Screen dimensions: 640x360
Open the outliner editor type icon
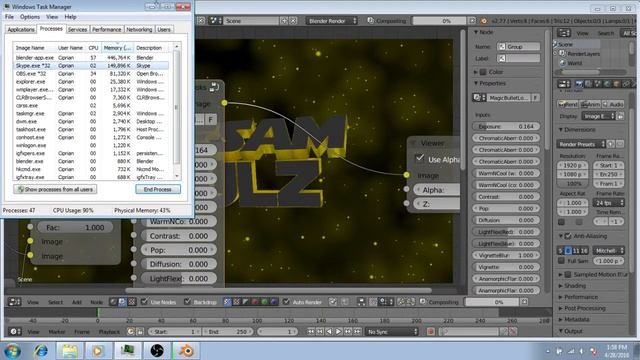point(564,33)
